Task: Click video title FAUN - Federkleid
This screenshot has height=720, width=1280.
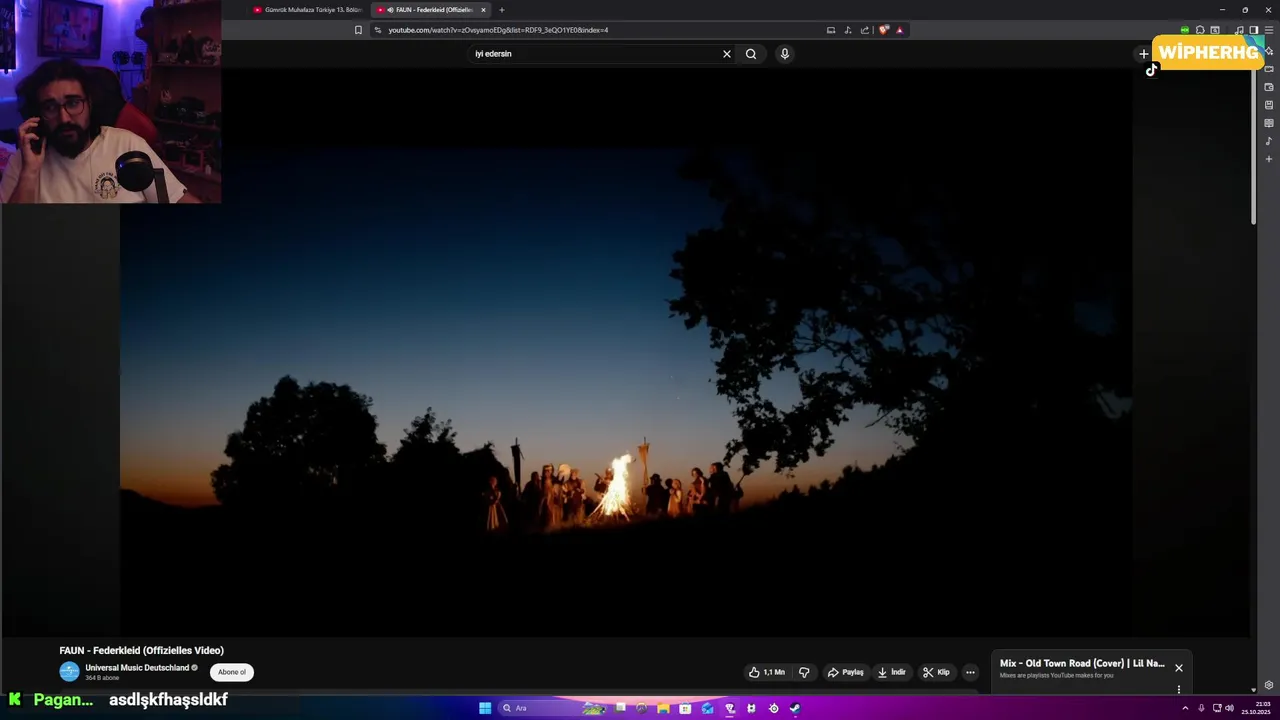Action: tap(141, 650)
